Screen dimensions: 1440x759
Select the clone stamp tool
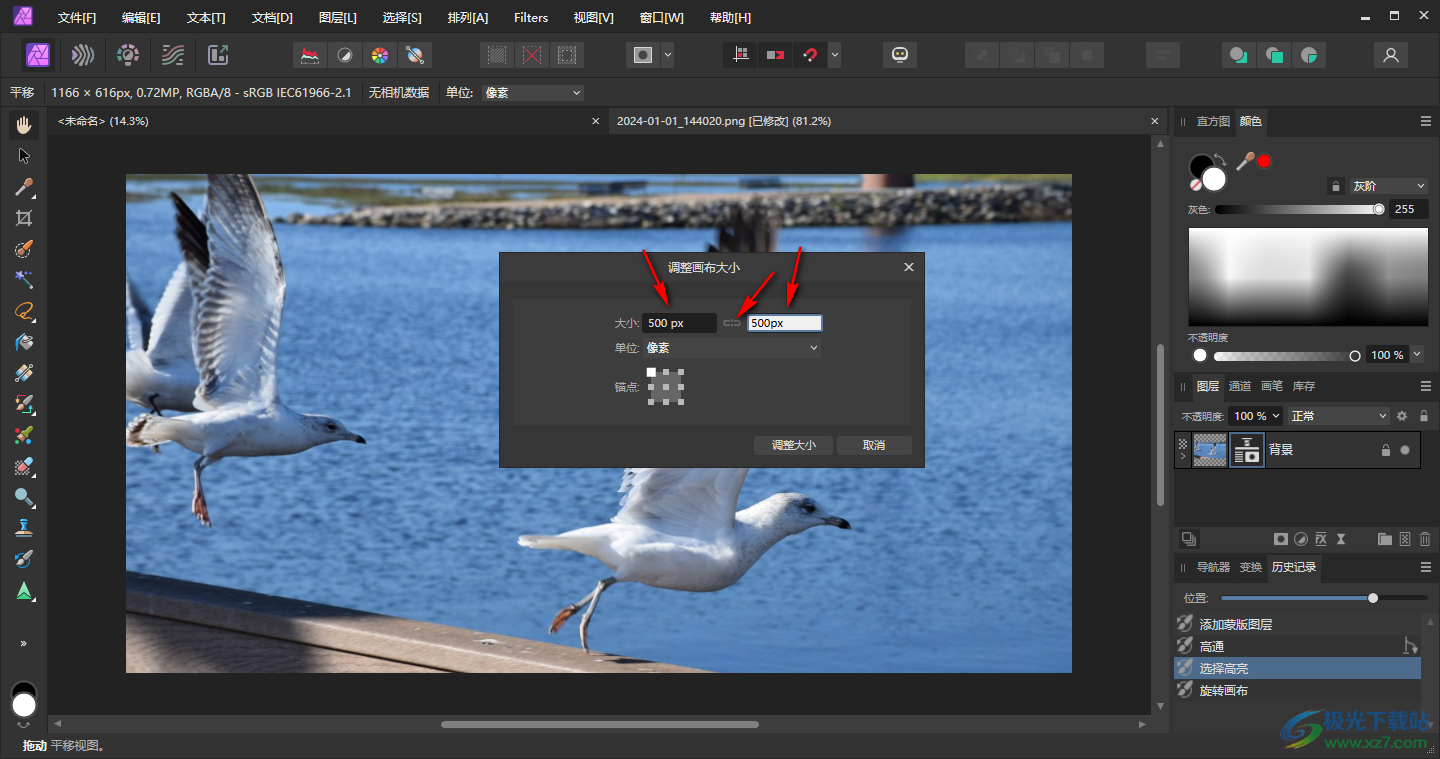24,528
